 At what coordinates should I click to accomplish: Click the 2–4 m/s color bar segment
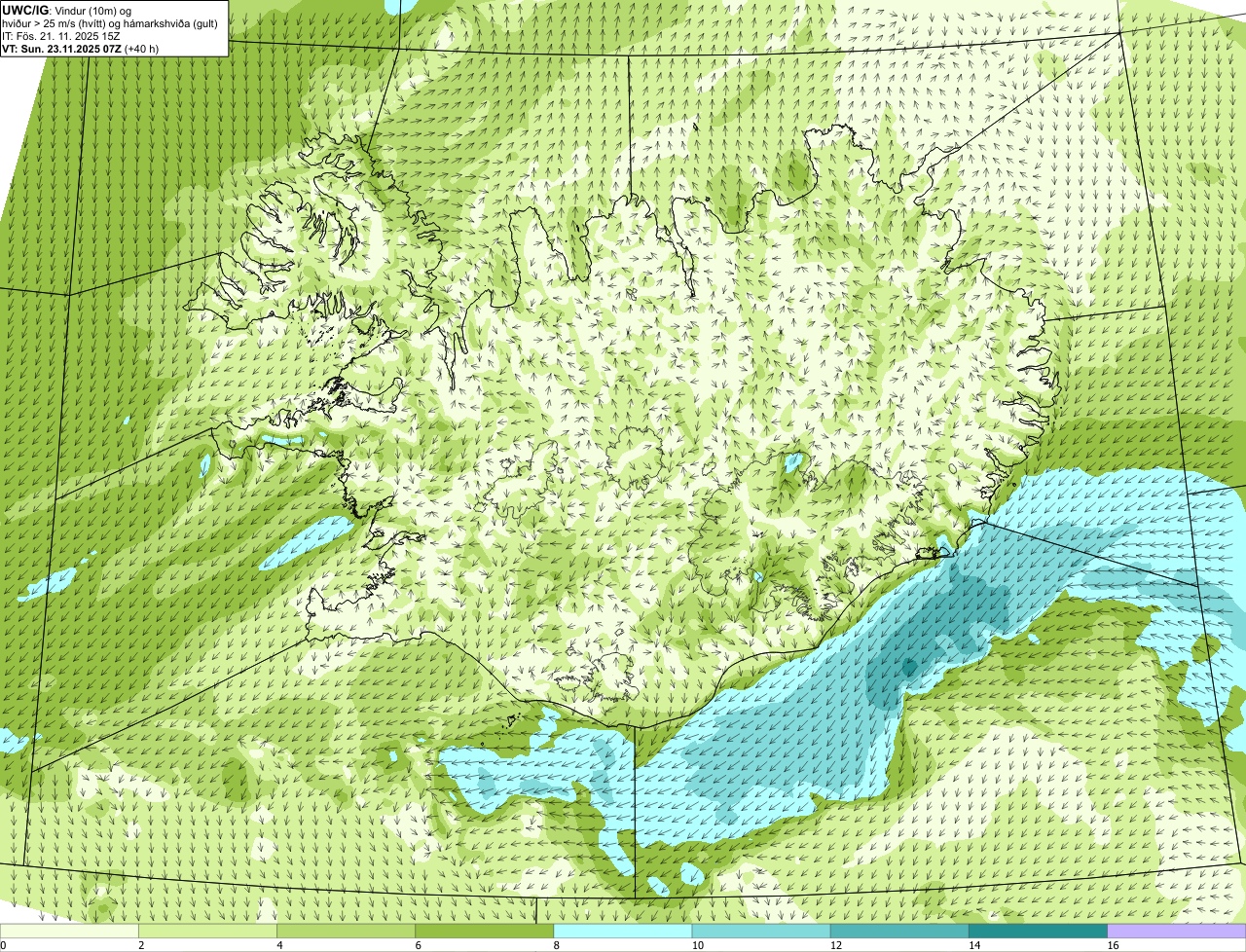coord(208,931)
